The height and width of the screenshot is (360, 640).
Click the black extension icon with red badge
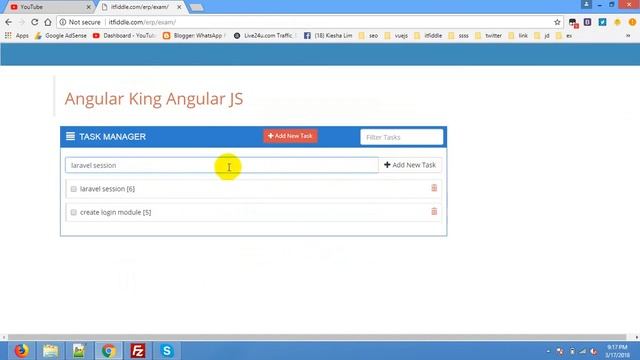[573, 23]
